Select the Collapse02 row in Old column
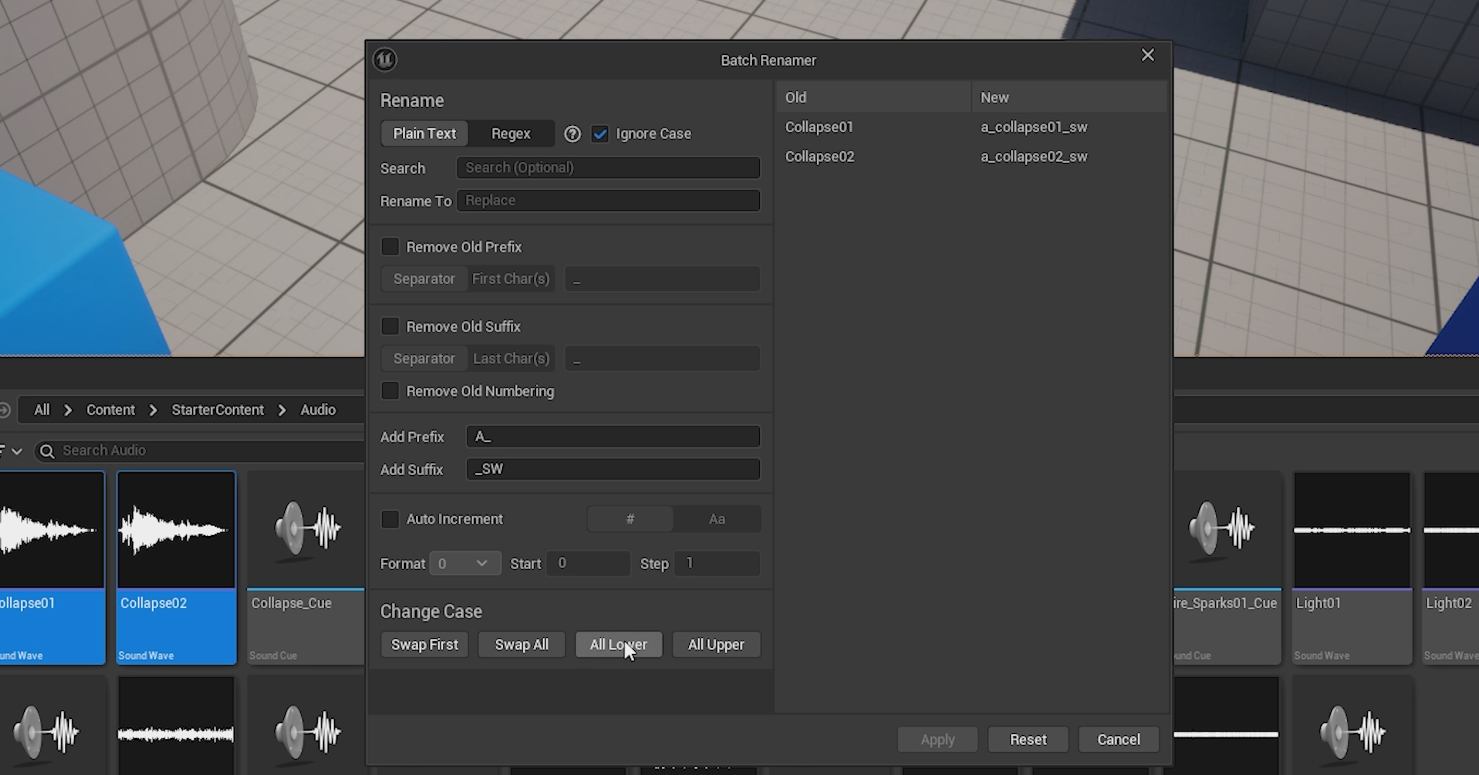Viewport: 1479px width, 775px height. coord(819,157)
